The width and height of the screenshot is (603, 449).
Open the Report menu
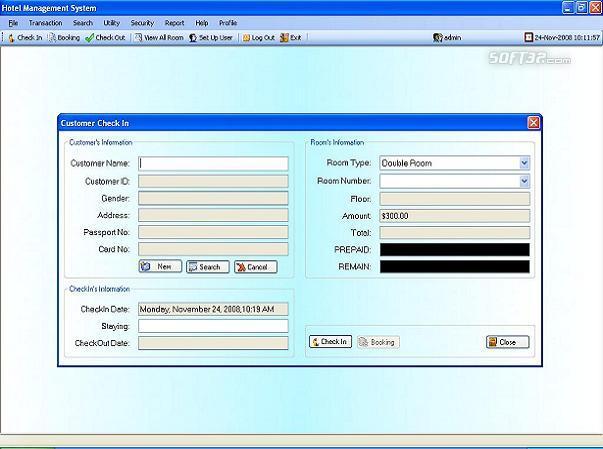coord(175,23)
